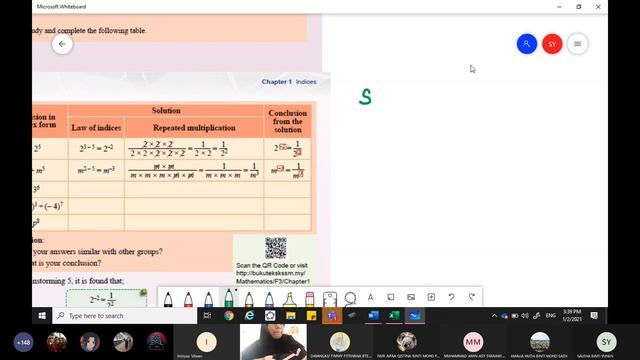Open the Action Center notifications icon
Image resolution: width=640 pixels, height=360 pixels.
594,316
